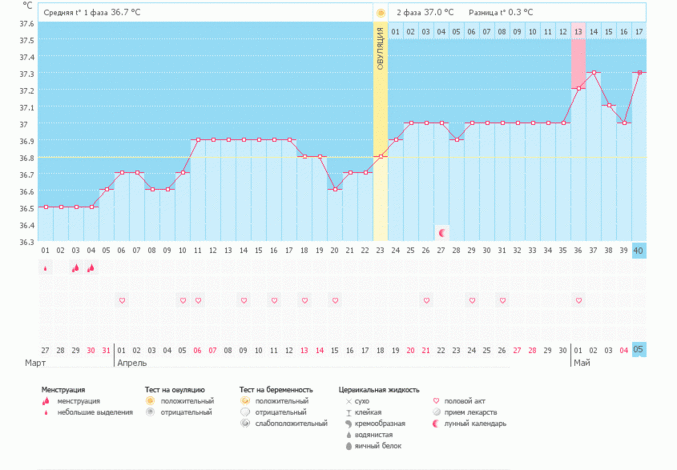Click the heart icon on cycle day 06
This screenshot has height=470, width=677.
pyautogui.click(x=122, y=300)
